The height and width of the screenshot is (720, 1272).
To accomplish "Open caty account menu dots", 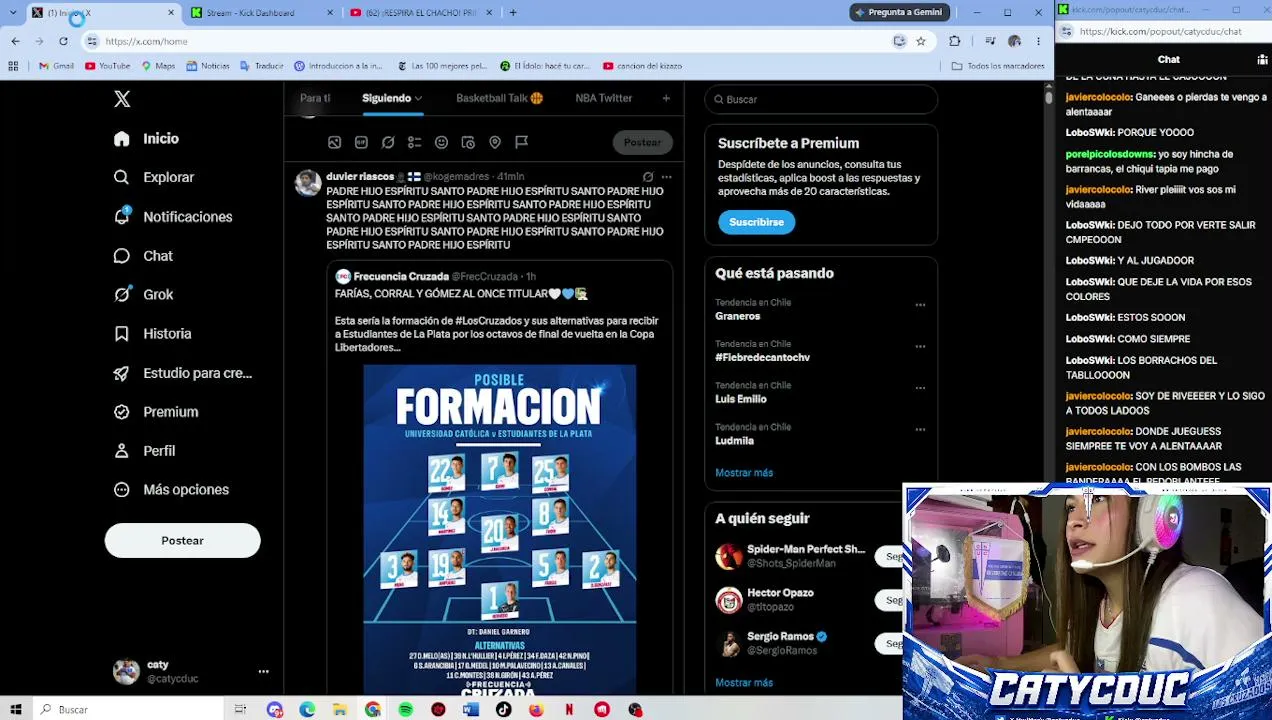I will point(263,672).
